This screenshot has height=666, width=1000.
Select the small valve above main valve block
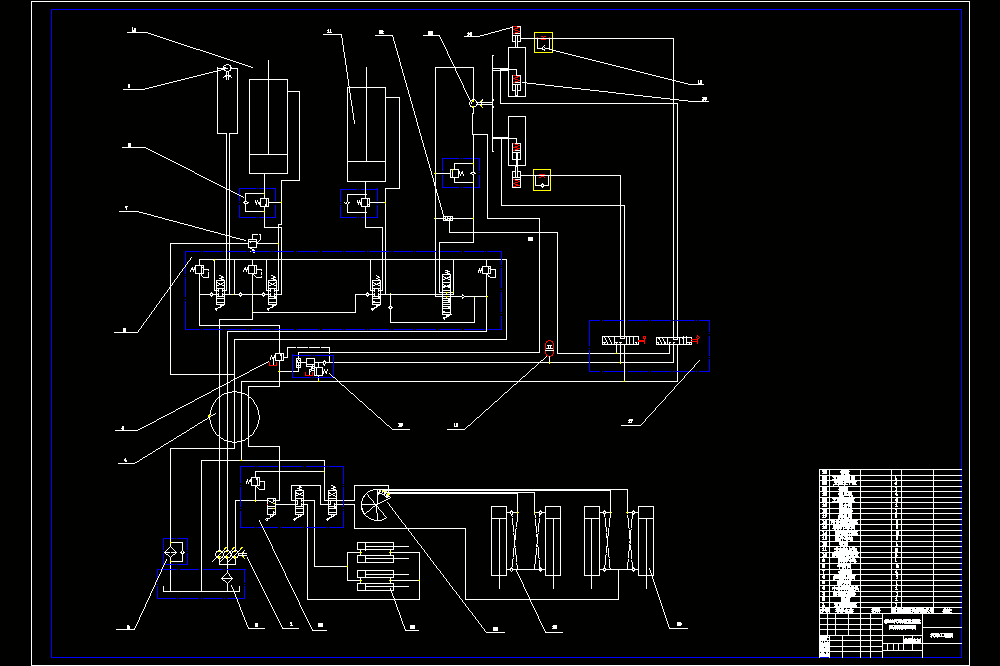point(253,242)
